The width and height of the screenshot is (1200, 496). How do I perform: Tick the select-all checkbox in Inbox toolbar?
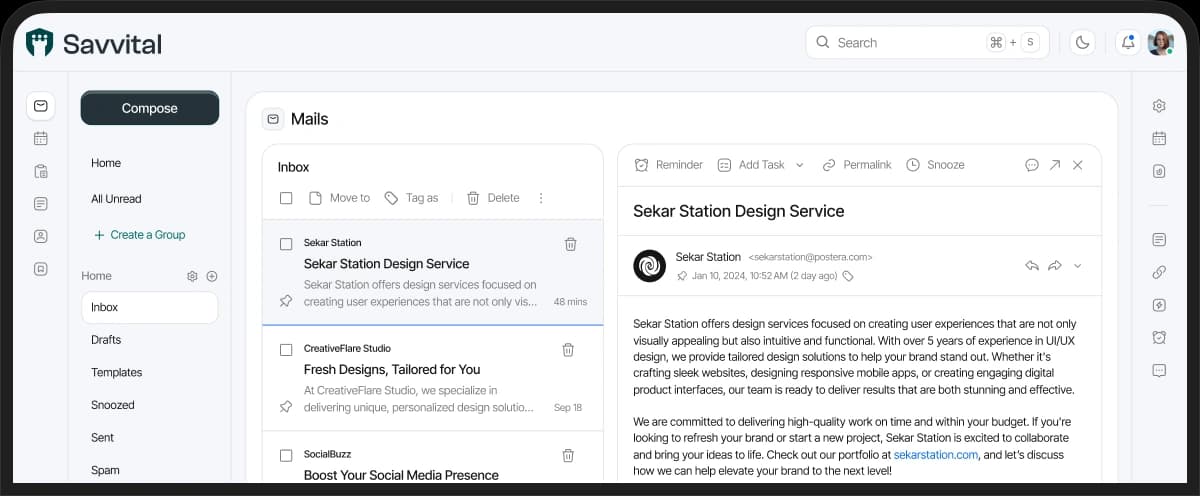[x=286, y=198]
